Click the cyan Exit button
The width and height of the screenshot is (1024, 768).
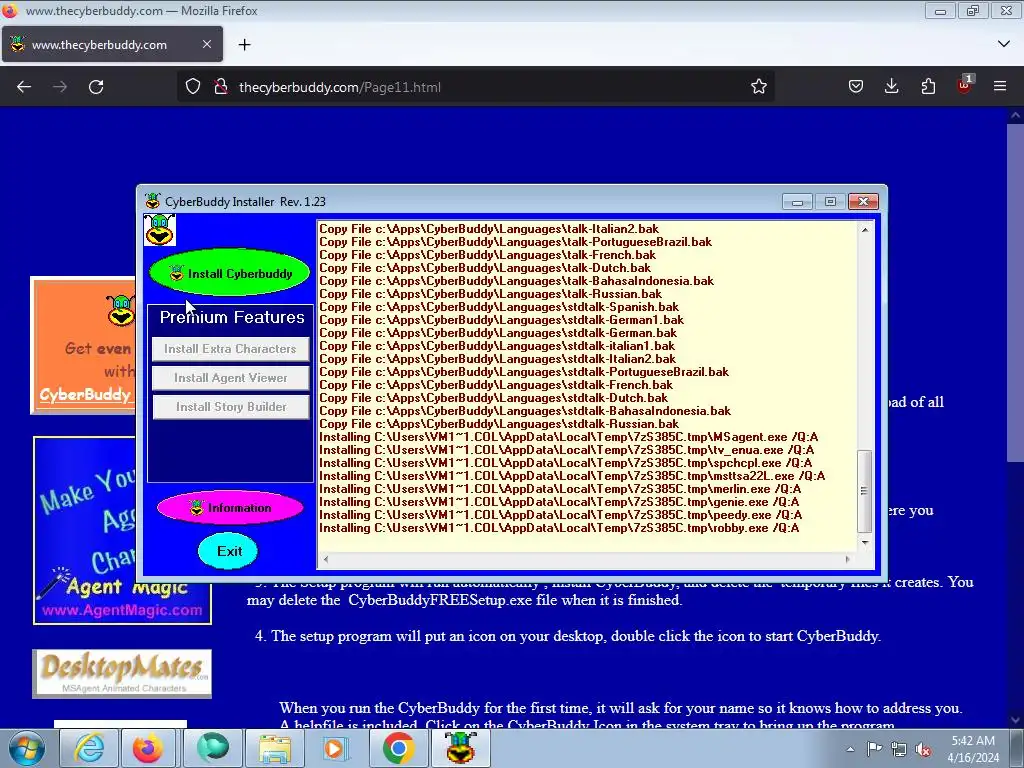pyautogui.click(x=228, y=551)
